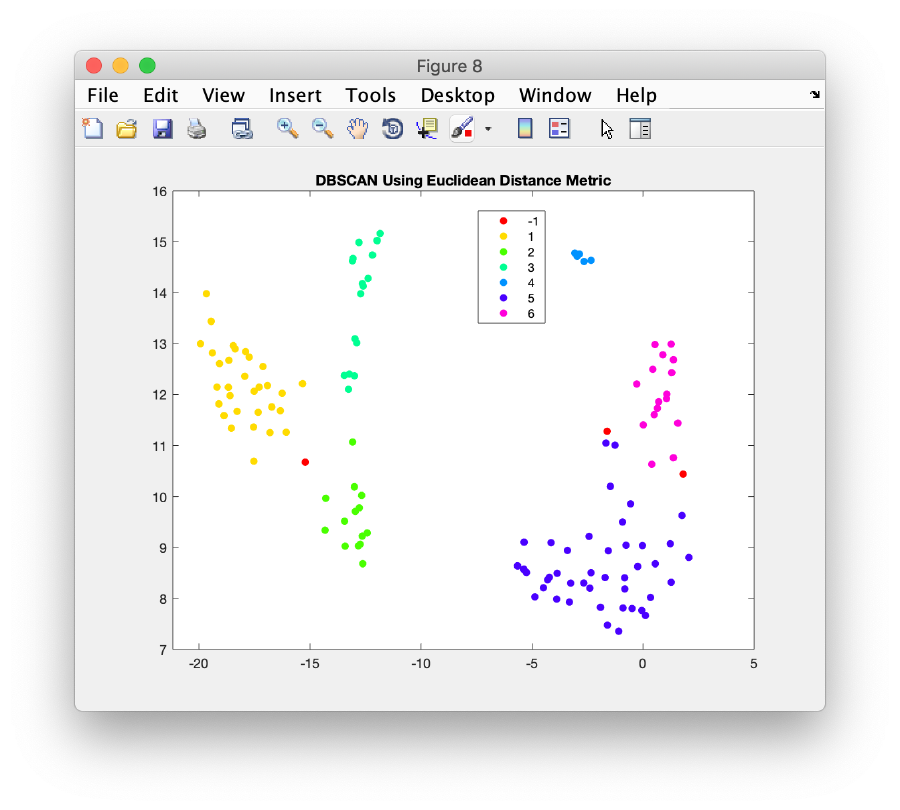
Task: Open the Desktop menu
Action: (457, 95)
